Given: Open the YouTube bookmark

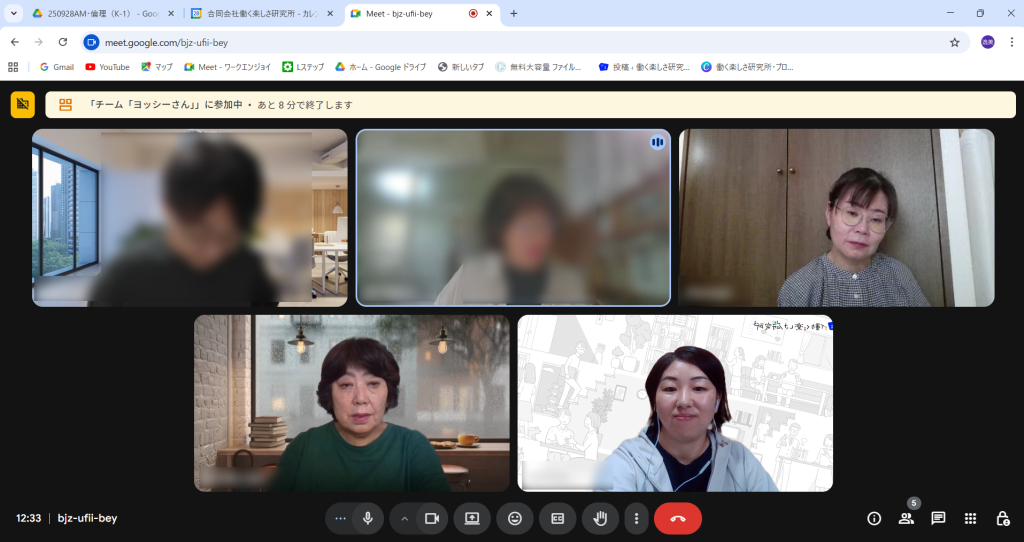Looking at the screenshot, I should click(x=108, y=67).
